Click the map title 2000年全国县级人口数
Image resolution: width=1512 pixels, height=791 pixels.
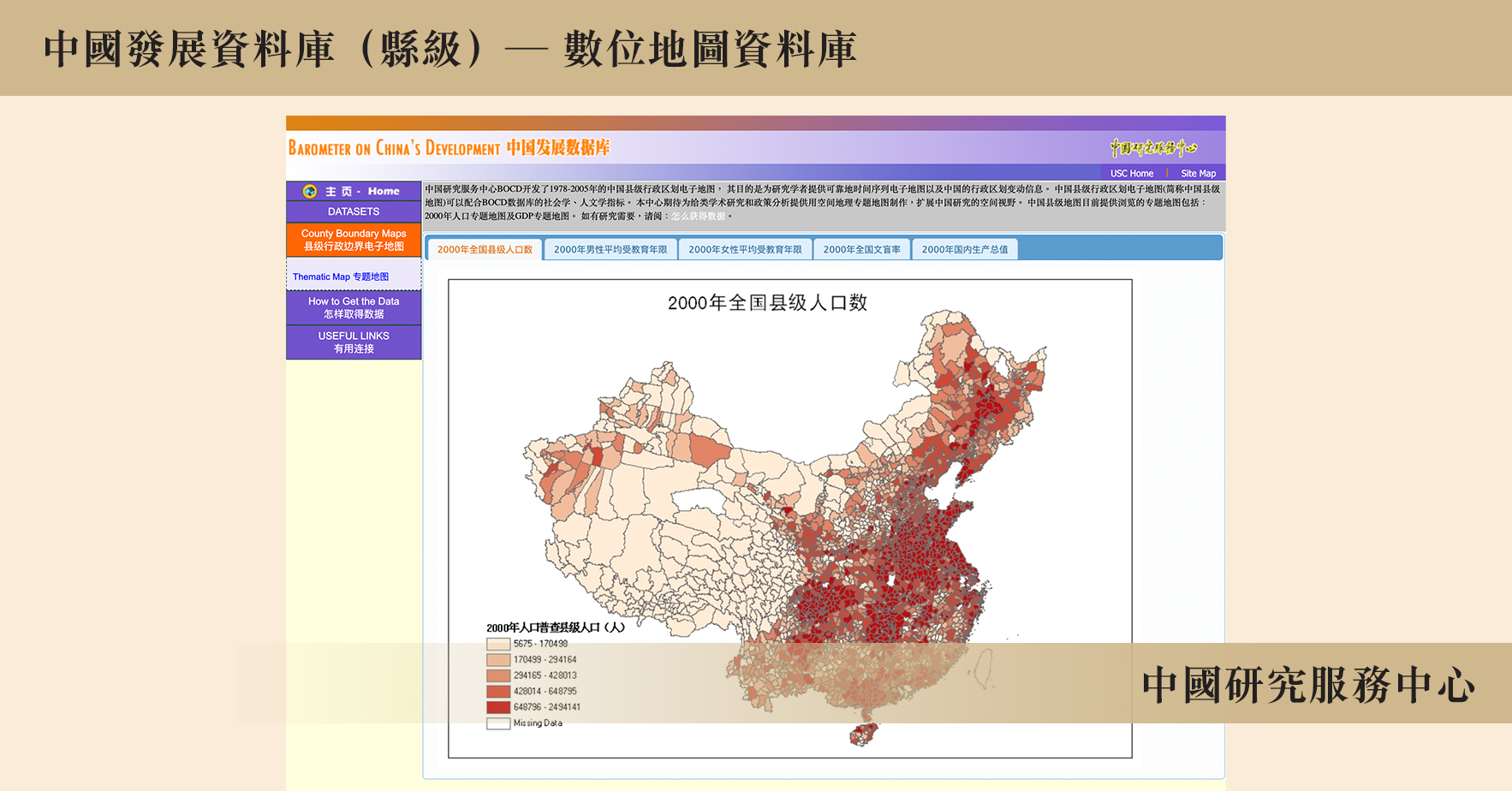click(x=768, y=303)
